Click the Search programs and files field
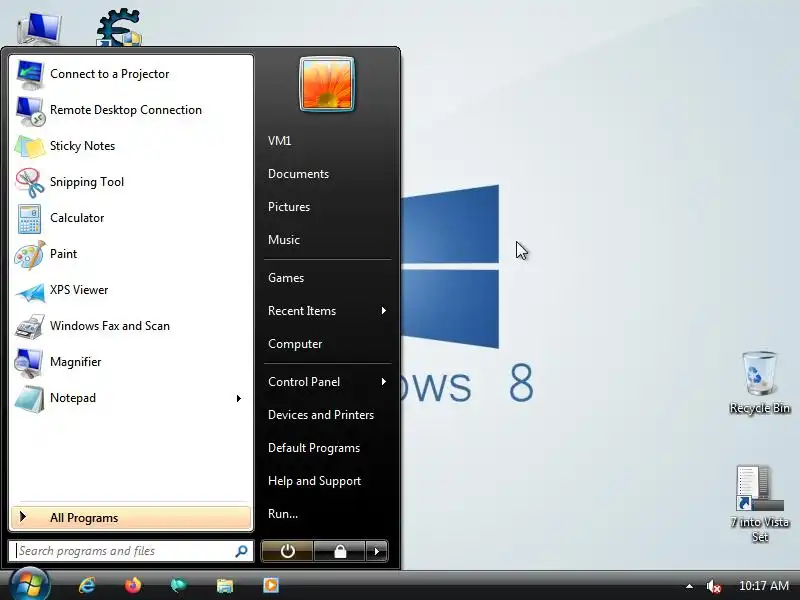The height and width of the screenshot is (600, 800). [x=131, y=551]
